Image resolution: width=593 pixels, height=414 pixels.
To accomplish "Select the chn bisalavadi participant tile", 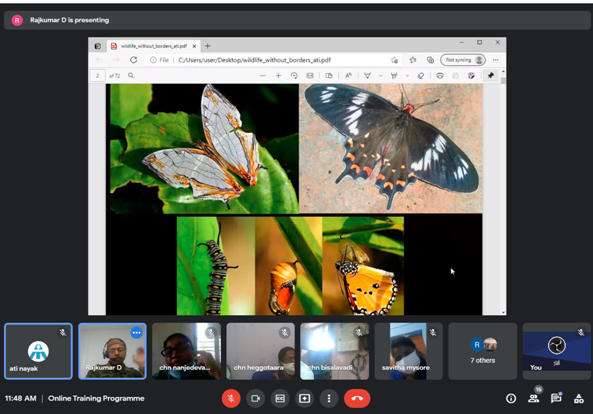I will (335, 351).
